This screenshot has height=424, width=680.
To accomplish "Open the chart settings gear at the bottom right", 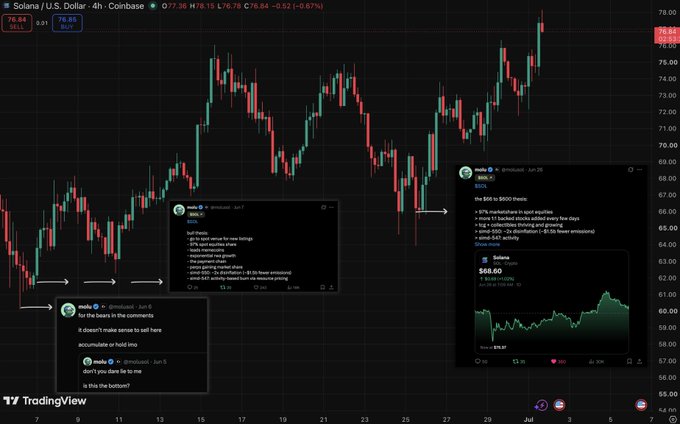I will coord(672,420).
